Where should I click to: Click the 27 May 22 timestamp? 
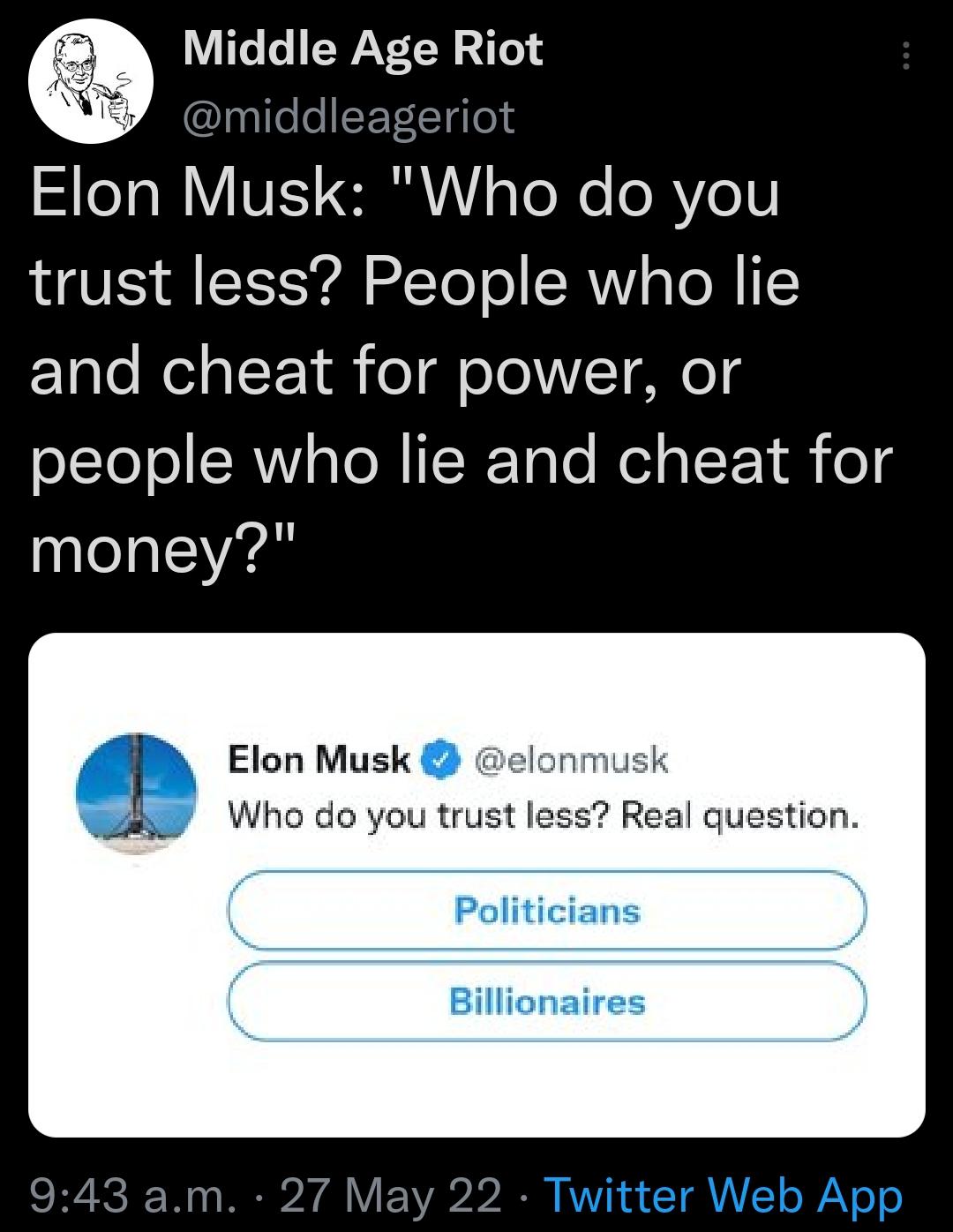pos(388,1198)
